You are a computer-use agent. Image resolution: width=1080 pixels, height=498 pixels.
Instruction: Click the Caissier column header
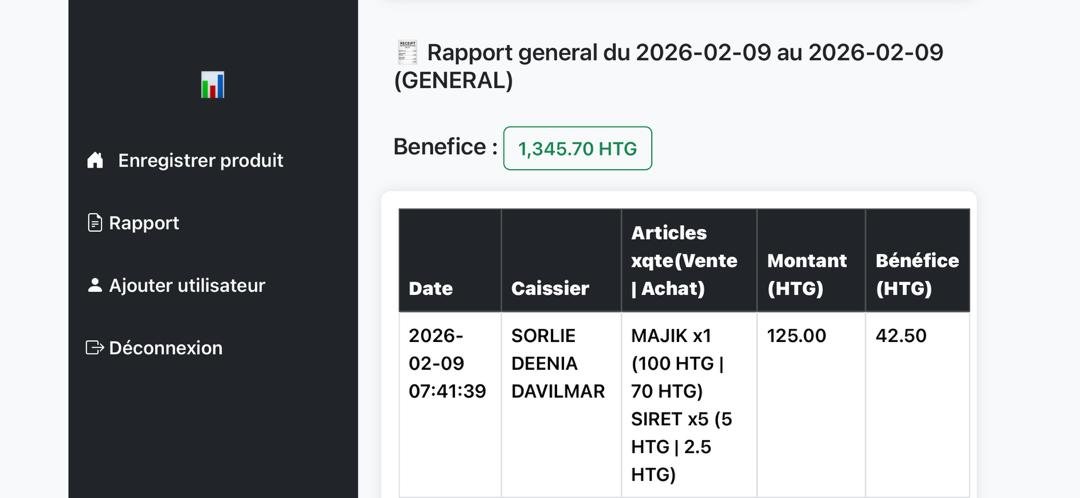(550, 288)
